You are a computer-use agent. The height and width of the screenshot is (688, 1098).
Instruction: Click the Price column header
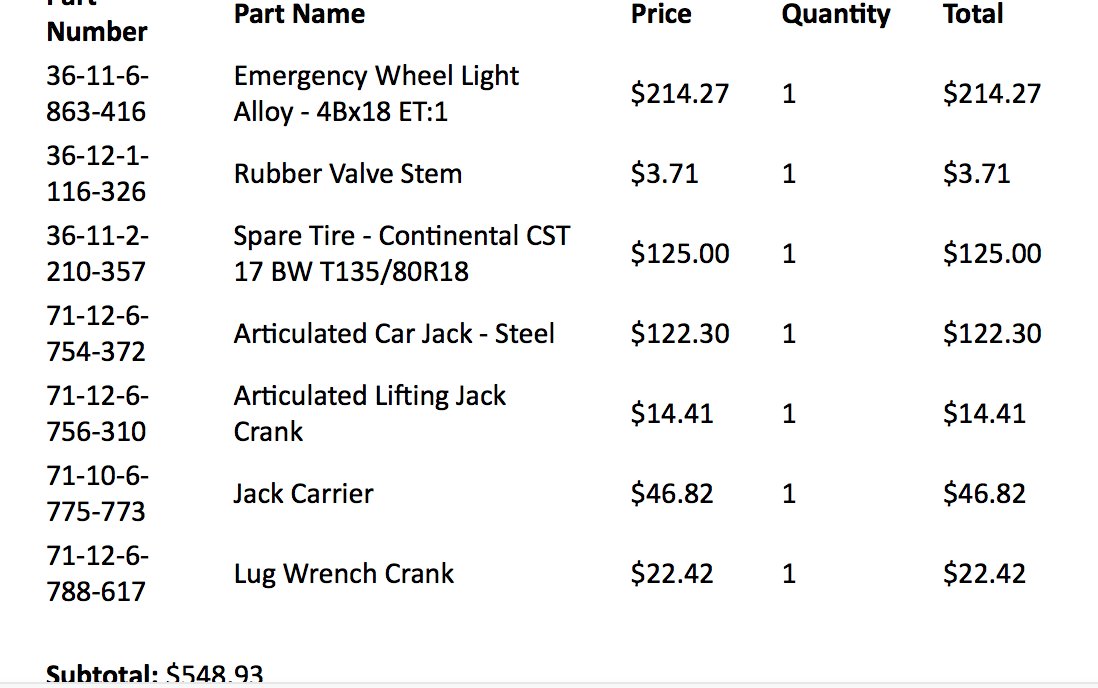[x=661, y=14]
